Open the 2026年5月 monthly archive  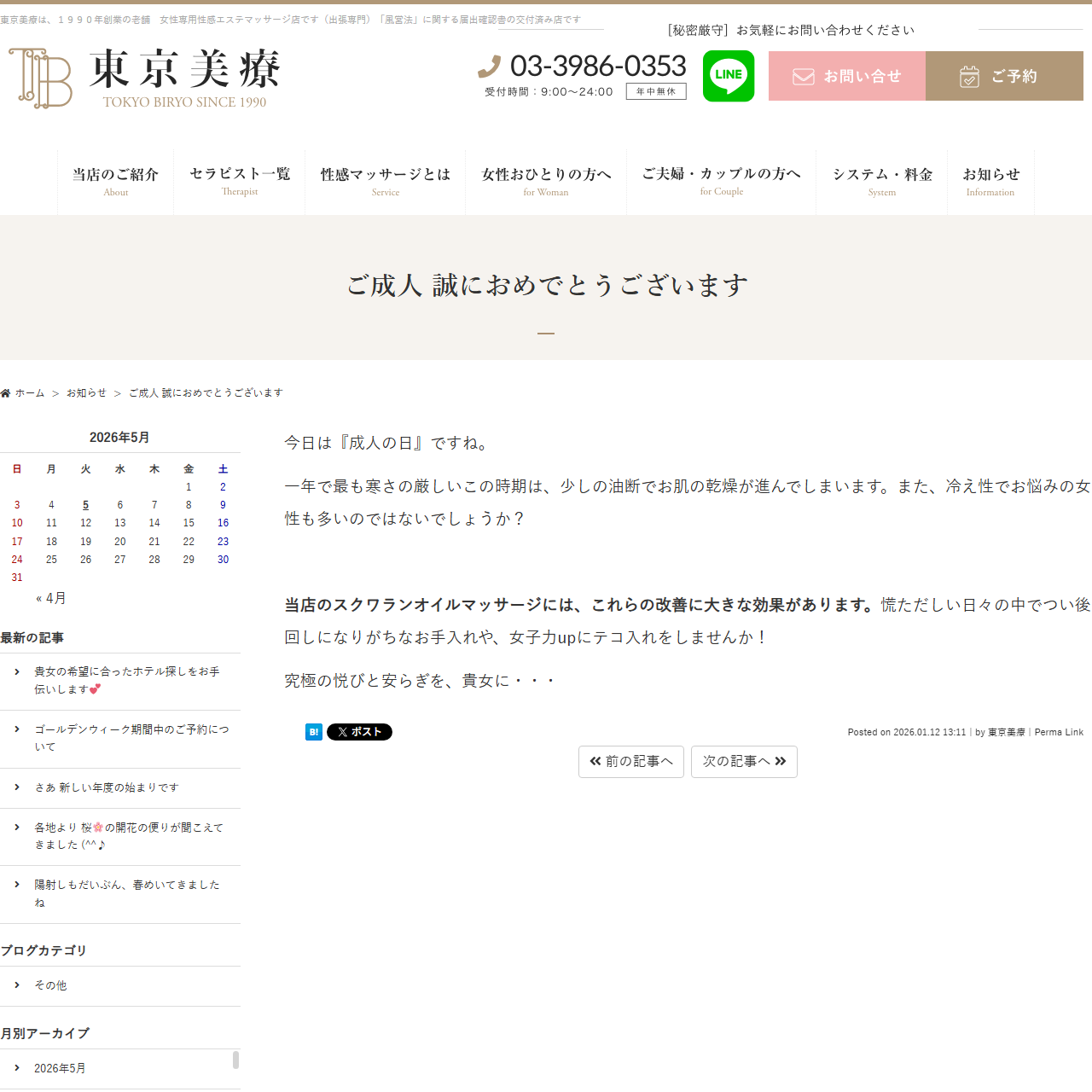pos(60,1068)
